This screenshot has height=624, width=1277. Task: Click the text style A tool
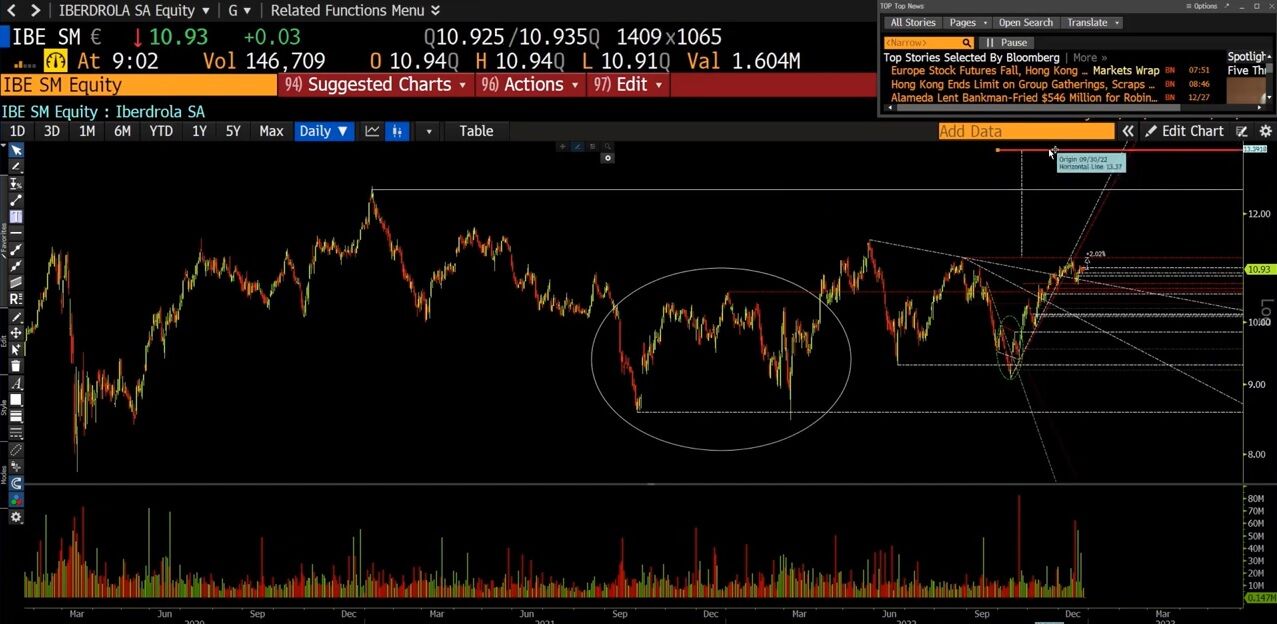point(16,383)
